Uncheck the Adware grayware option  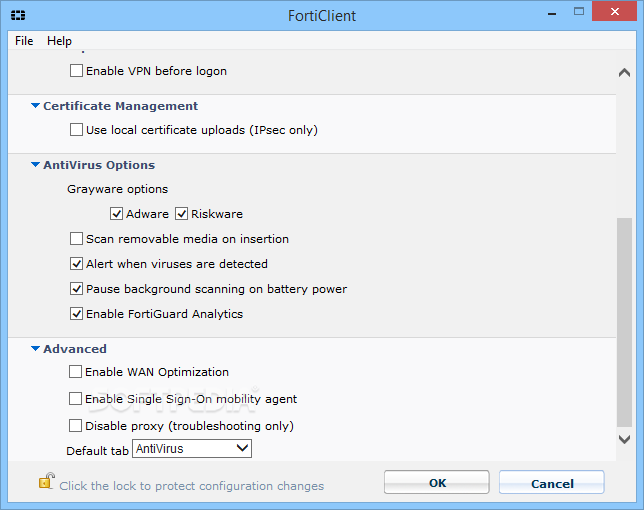(116, 214)
